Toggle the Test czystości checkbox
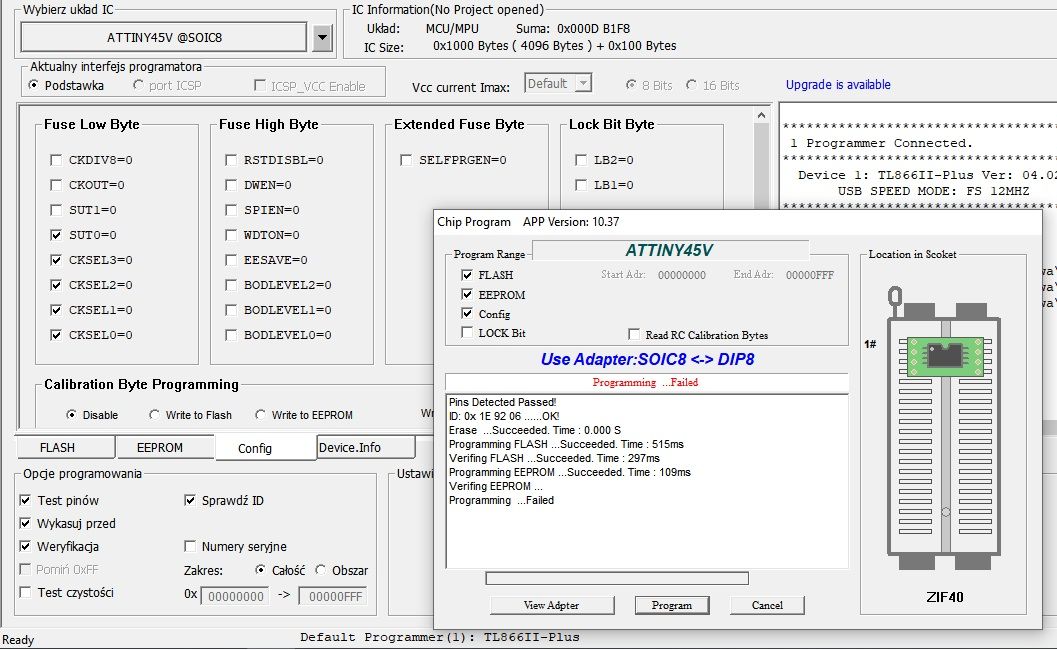Viewport: 1057px width, 650px height. click(25, 592)
